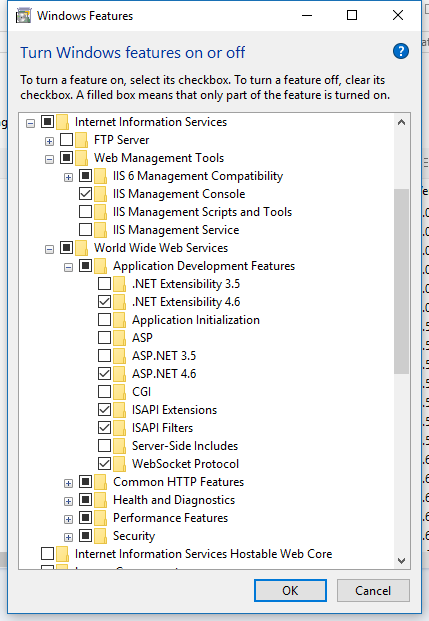Collapse Application Development Features node
The height and width of the screenshot is (621, 429).
pyautogui.click(x=69, y=268)
